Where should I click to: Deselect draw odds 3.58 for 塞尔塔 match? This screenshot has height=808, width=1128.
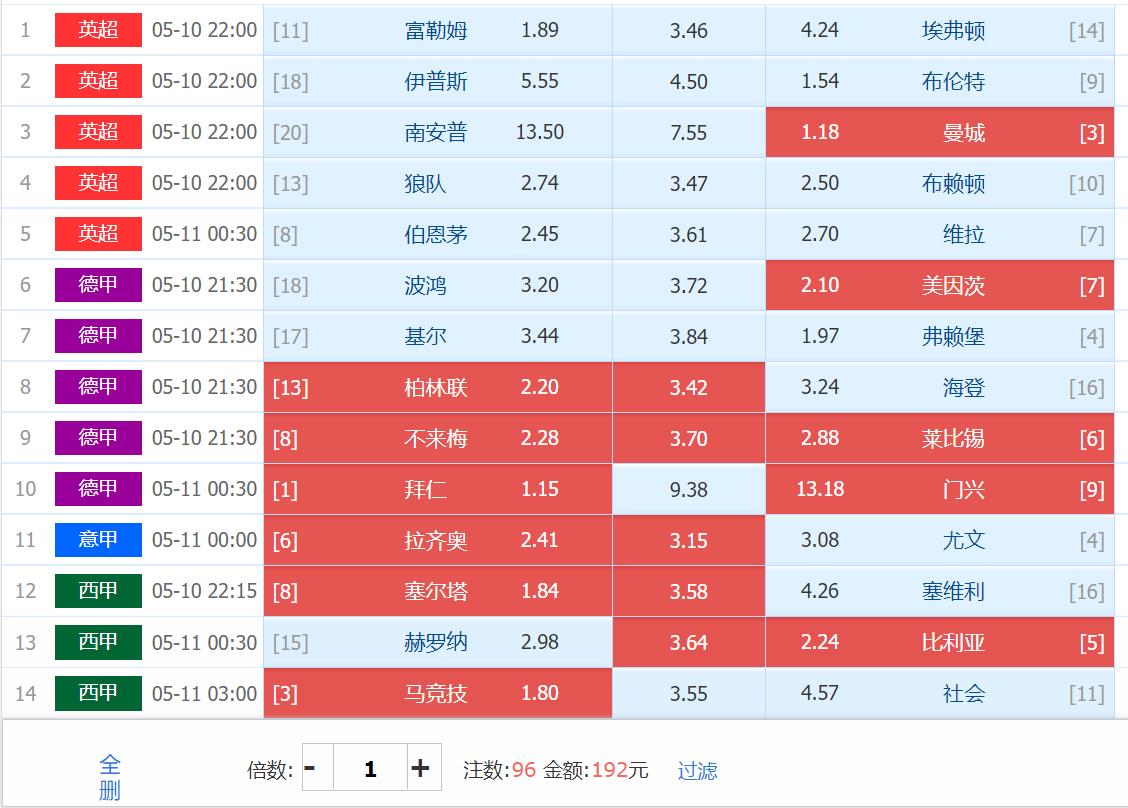click(688, 592)
